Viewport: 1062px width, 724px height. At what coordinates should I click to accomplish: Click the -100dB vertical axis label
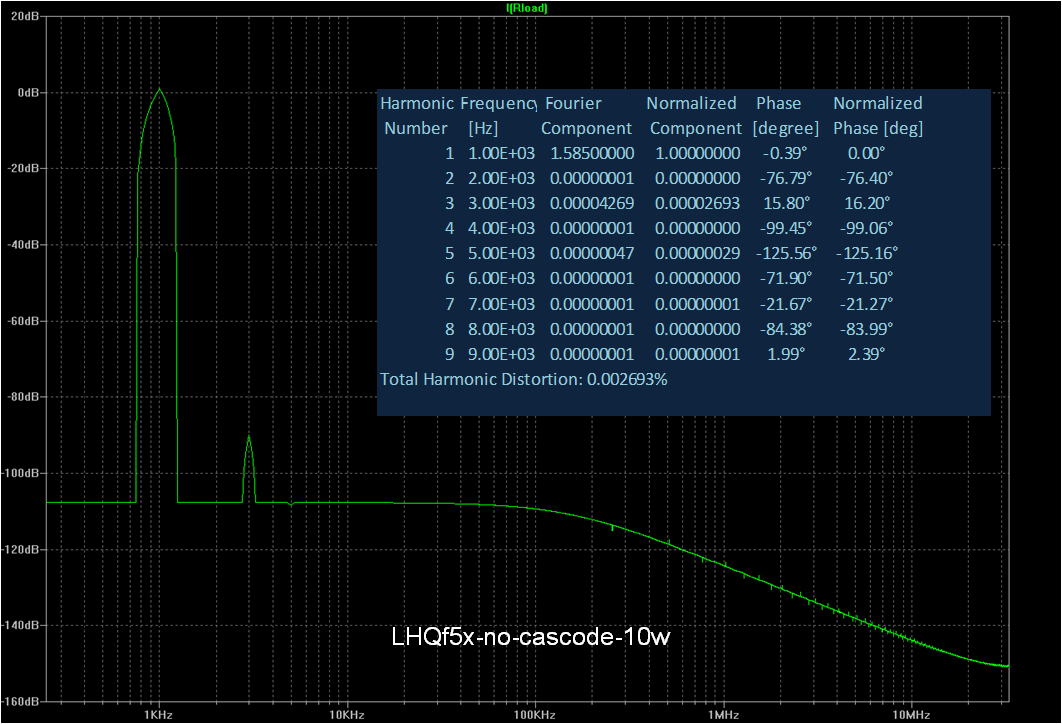20,473
